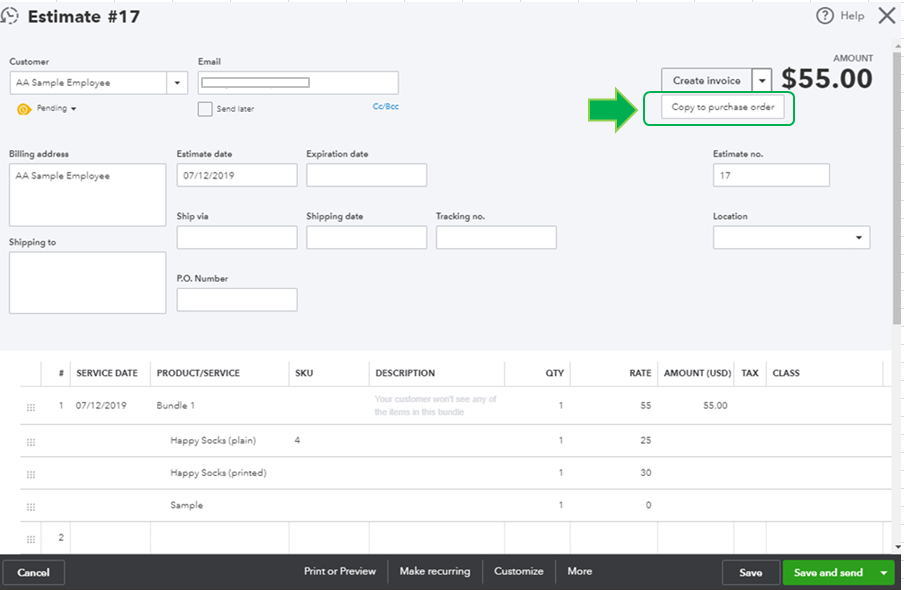Open Save and send dropdown arrow

(x=883, y=573)
